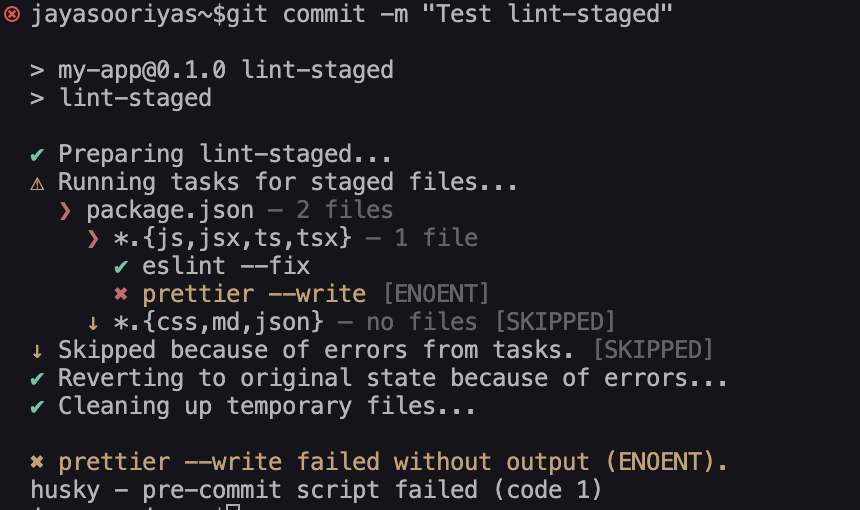
Task: Click the red chevron beside package.json
Action: [x=65, y=211]
